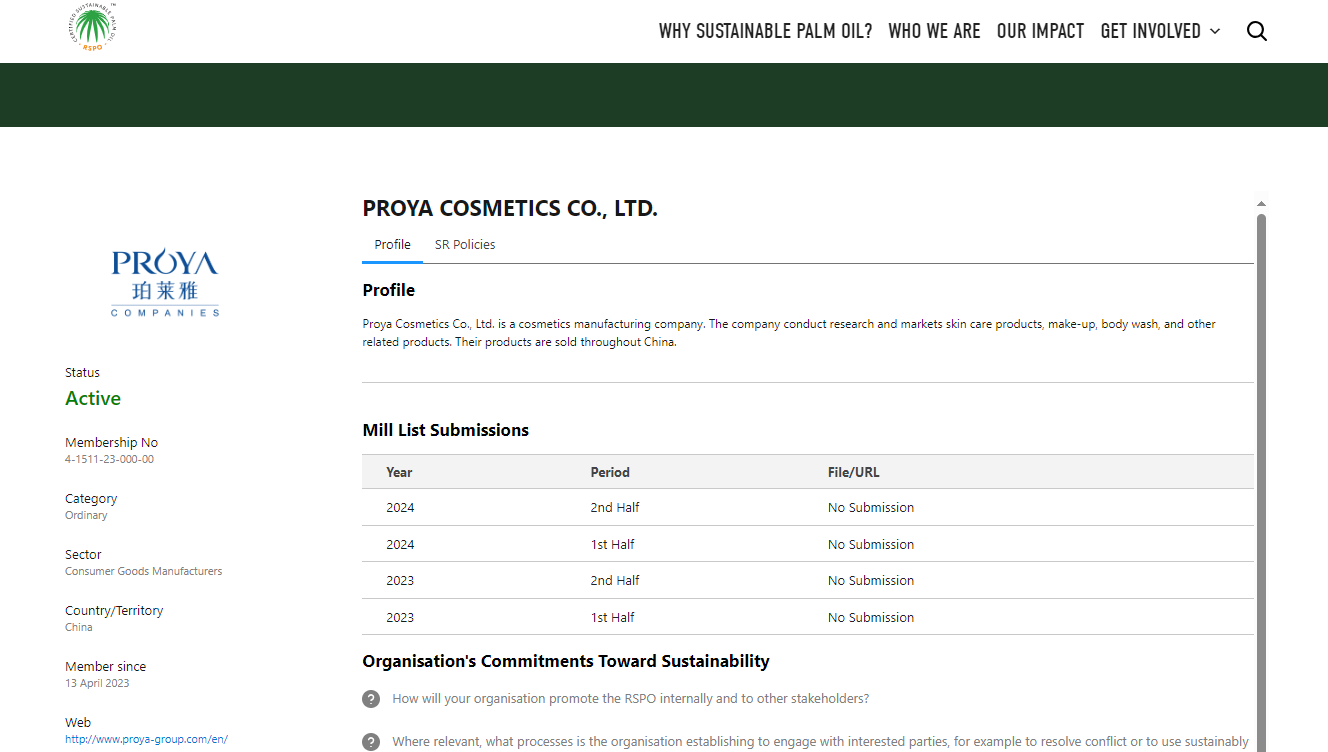Click the RSPO promotion question text
1328x752 pixels.
(x=631, y=699)
